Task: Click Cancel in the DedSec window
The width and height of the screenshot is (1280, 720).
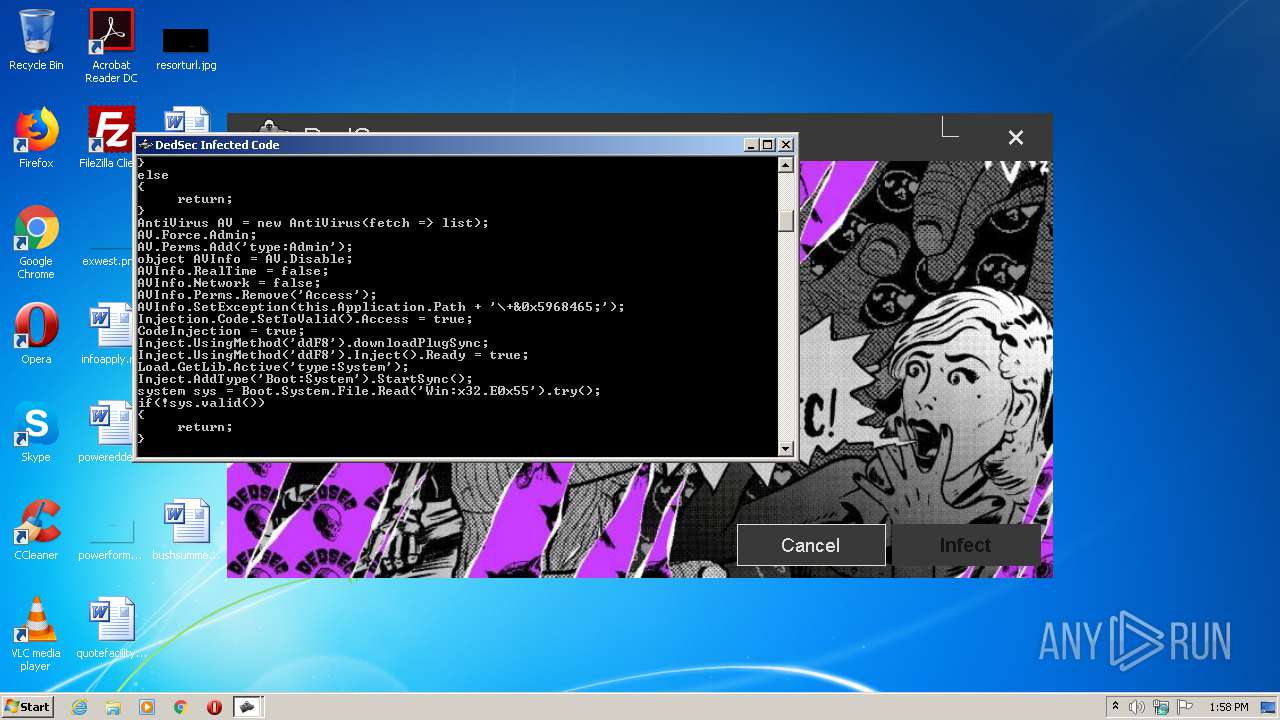Action: (x=811, y=545)
